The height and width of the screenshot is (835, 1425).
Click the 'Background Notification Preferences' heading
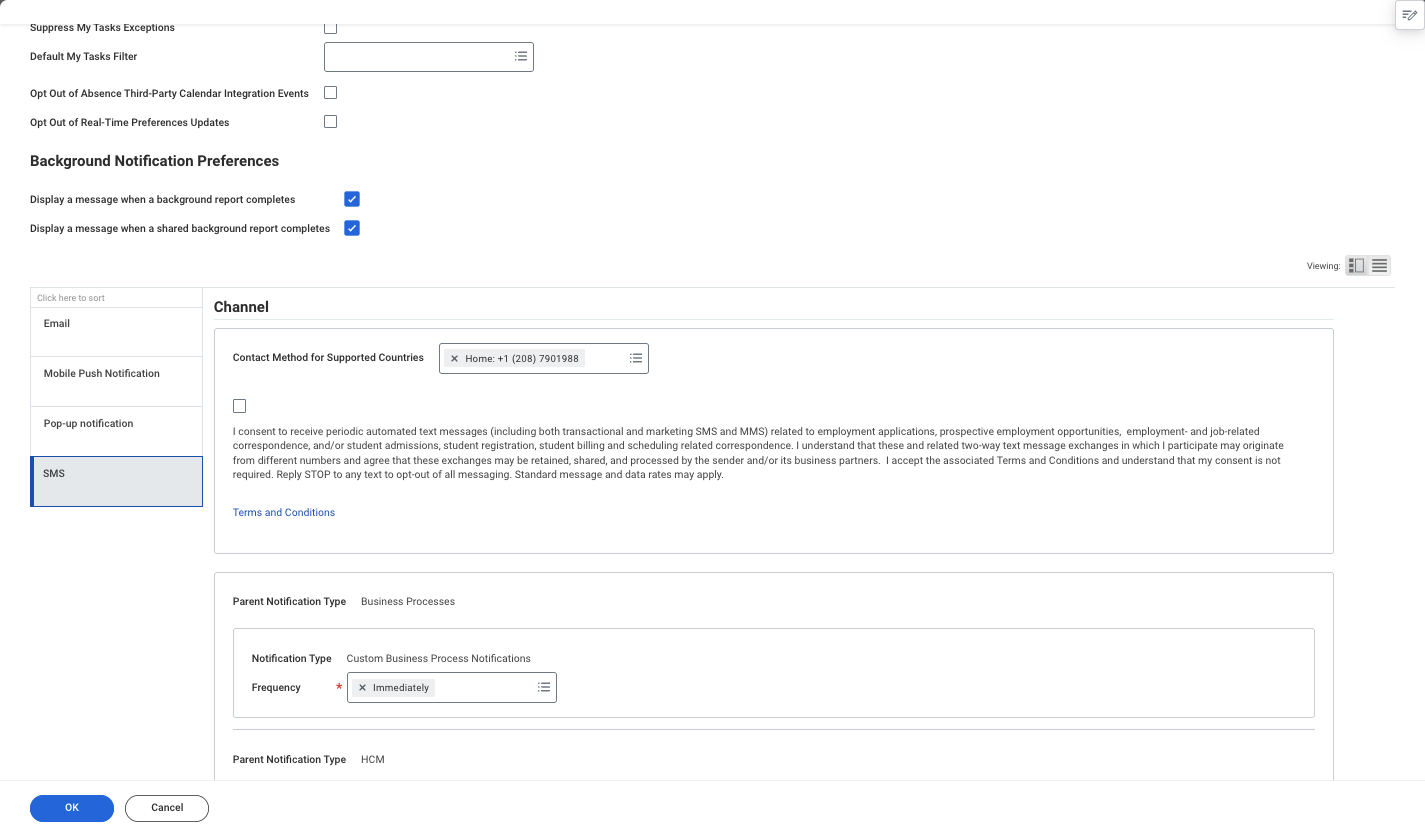155,161
